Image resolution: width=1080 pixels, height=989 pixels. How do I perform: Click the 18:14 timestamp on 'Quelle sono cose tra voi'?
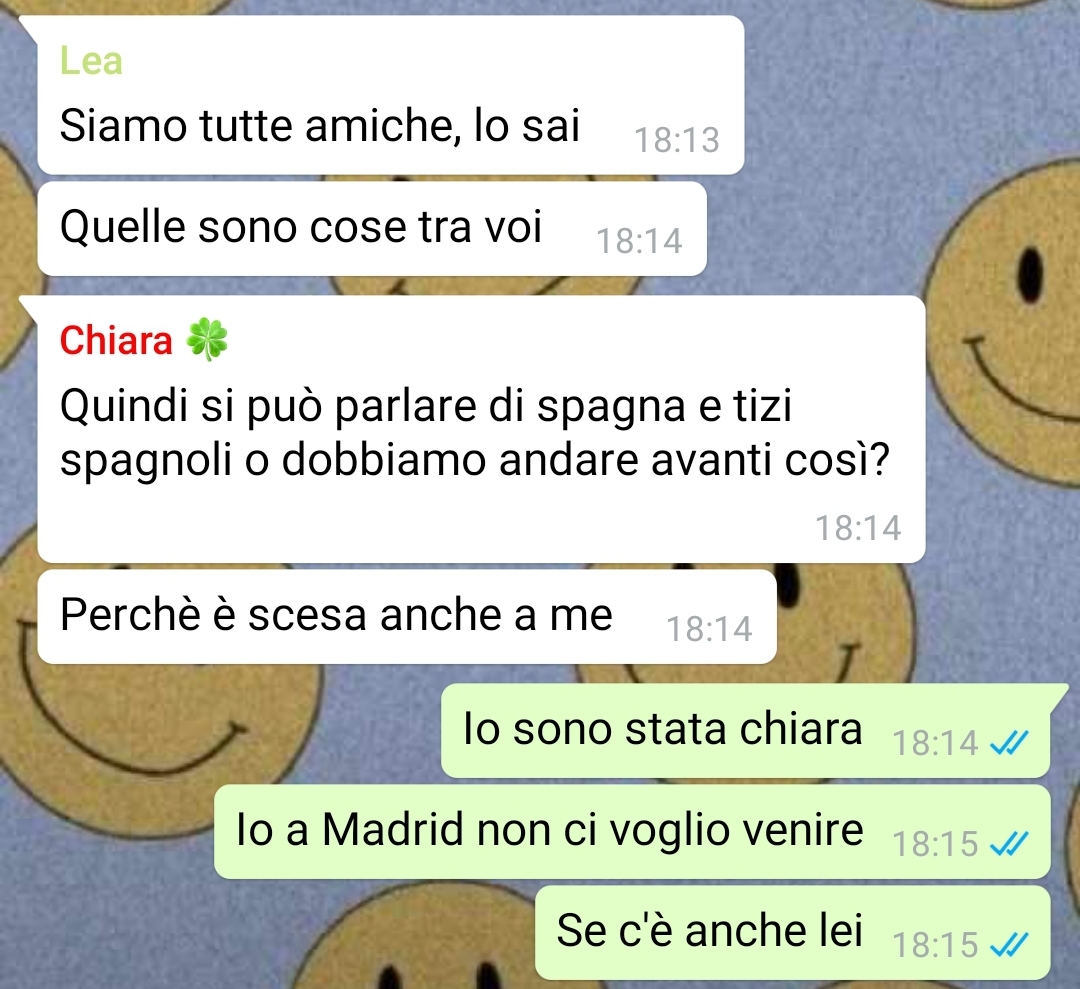[x=639, y=241]
